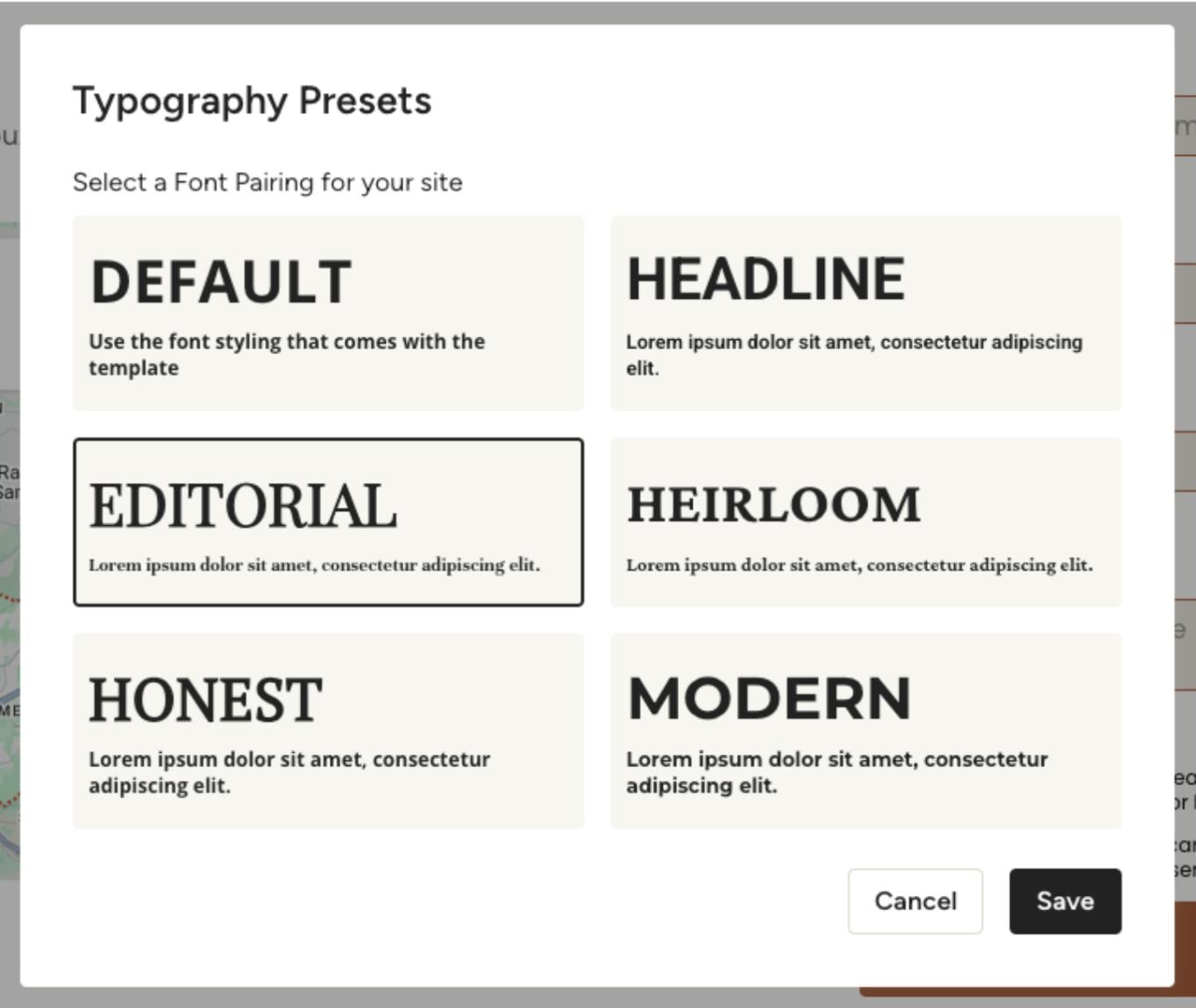Click the Lorem ipsum sample under Editorial
The image size is (1196, 1008).
click(x=314, y=565)
